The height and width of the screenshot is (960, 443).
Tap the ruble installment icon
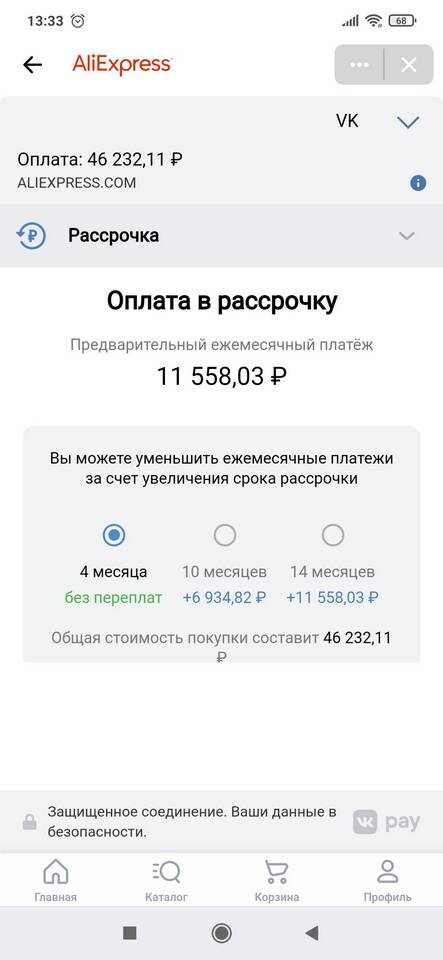[31, 236]
